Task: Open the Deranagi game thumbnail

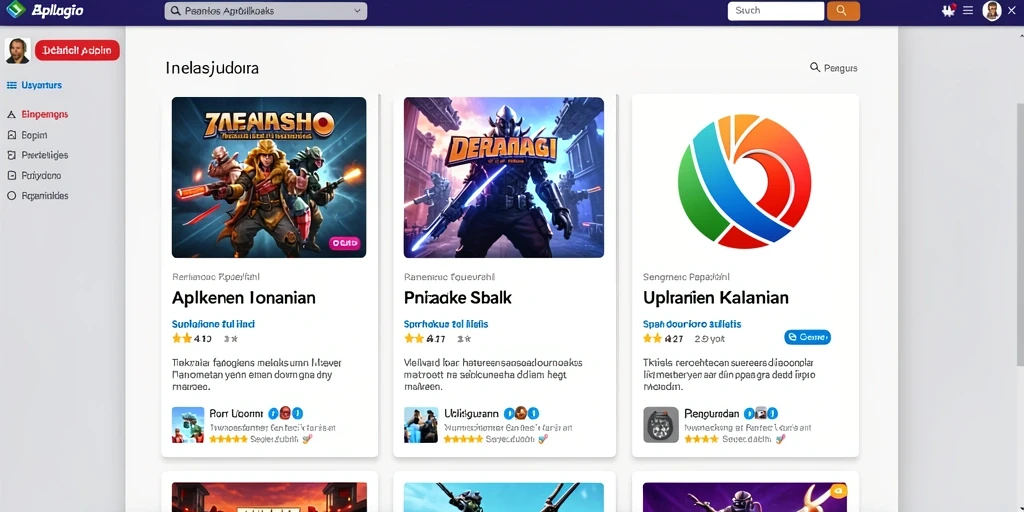Action: click(x=504, y=177)
